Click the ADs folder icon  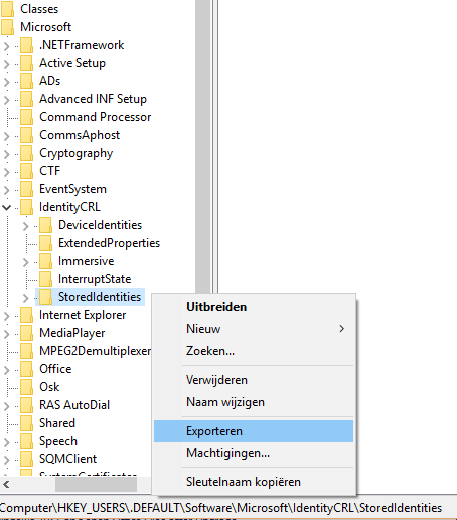click(x=26, y=81)
